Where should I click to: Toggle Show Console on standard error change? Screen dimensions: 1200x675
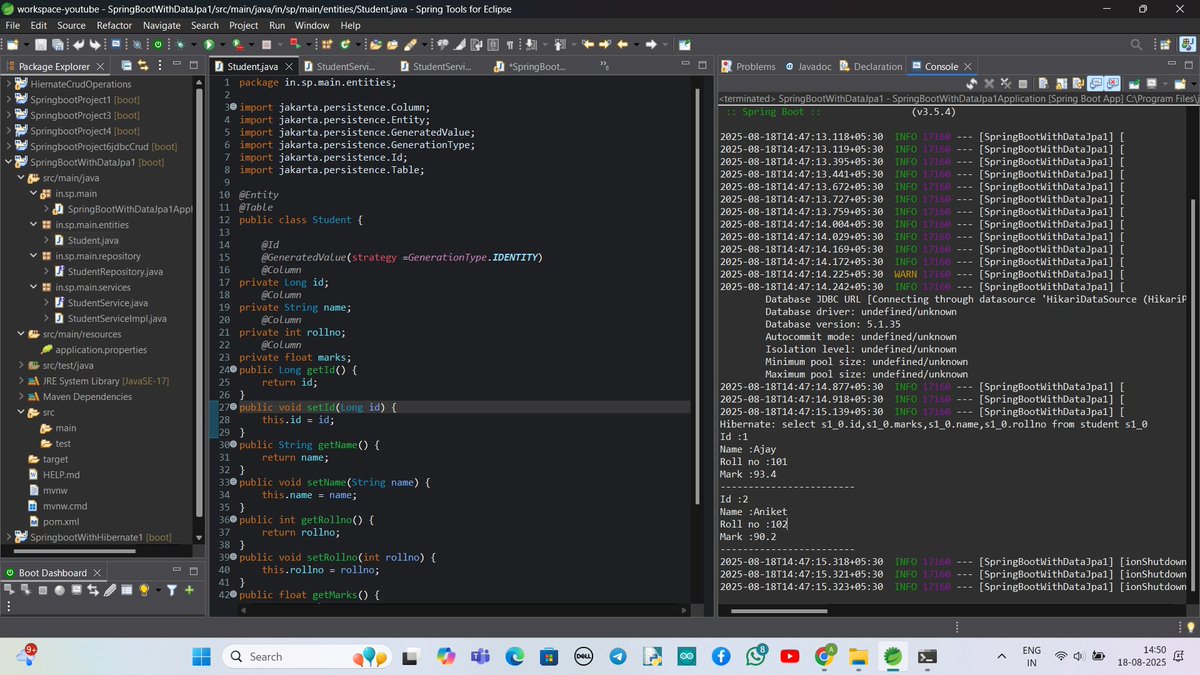point(1113,84)
